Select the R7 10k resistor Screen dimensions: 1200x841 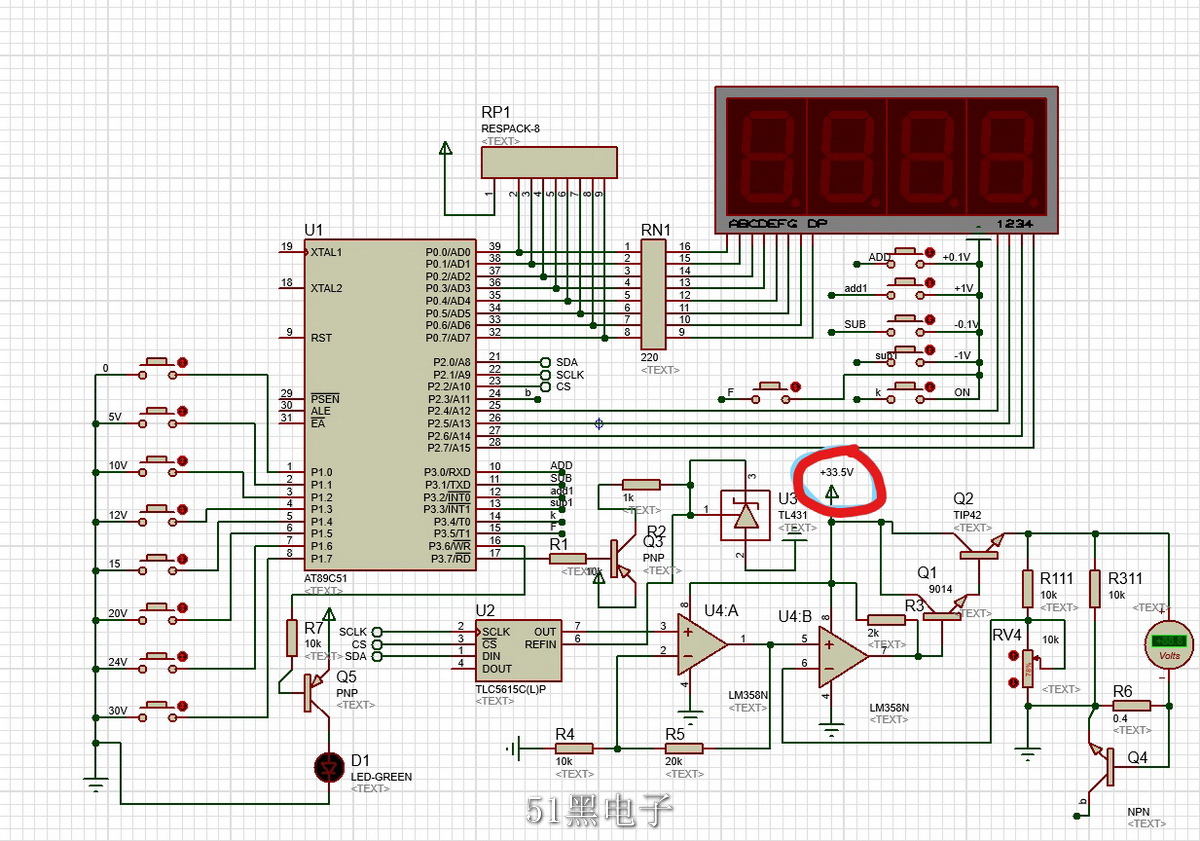click(x=292, y=637)
